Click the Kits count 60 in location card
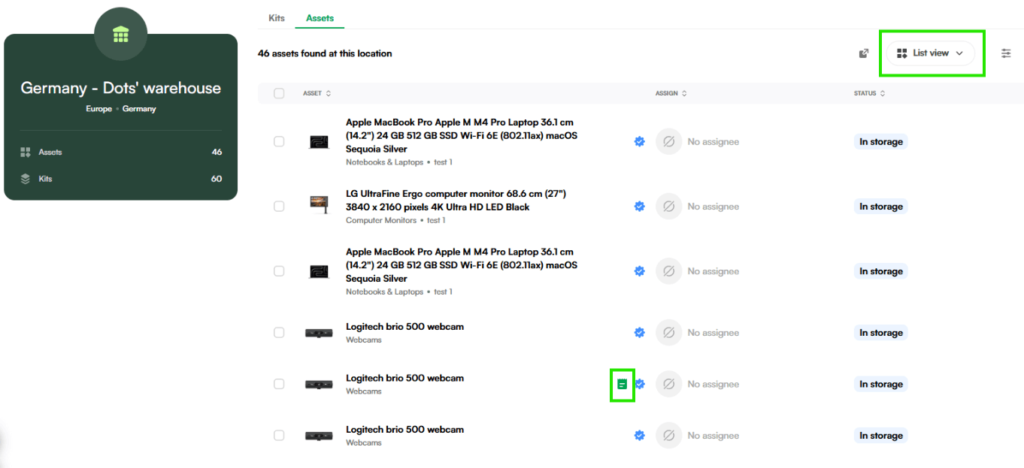 tap(216, 179)
